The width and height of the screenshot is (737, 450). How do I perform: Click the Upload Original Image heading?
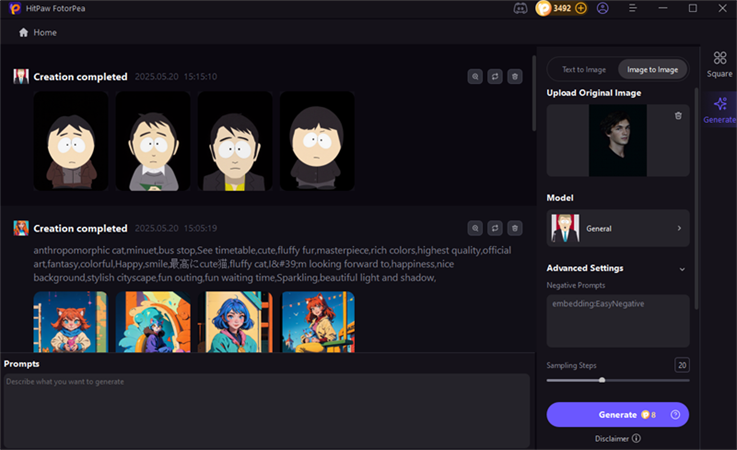[594, 93]
